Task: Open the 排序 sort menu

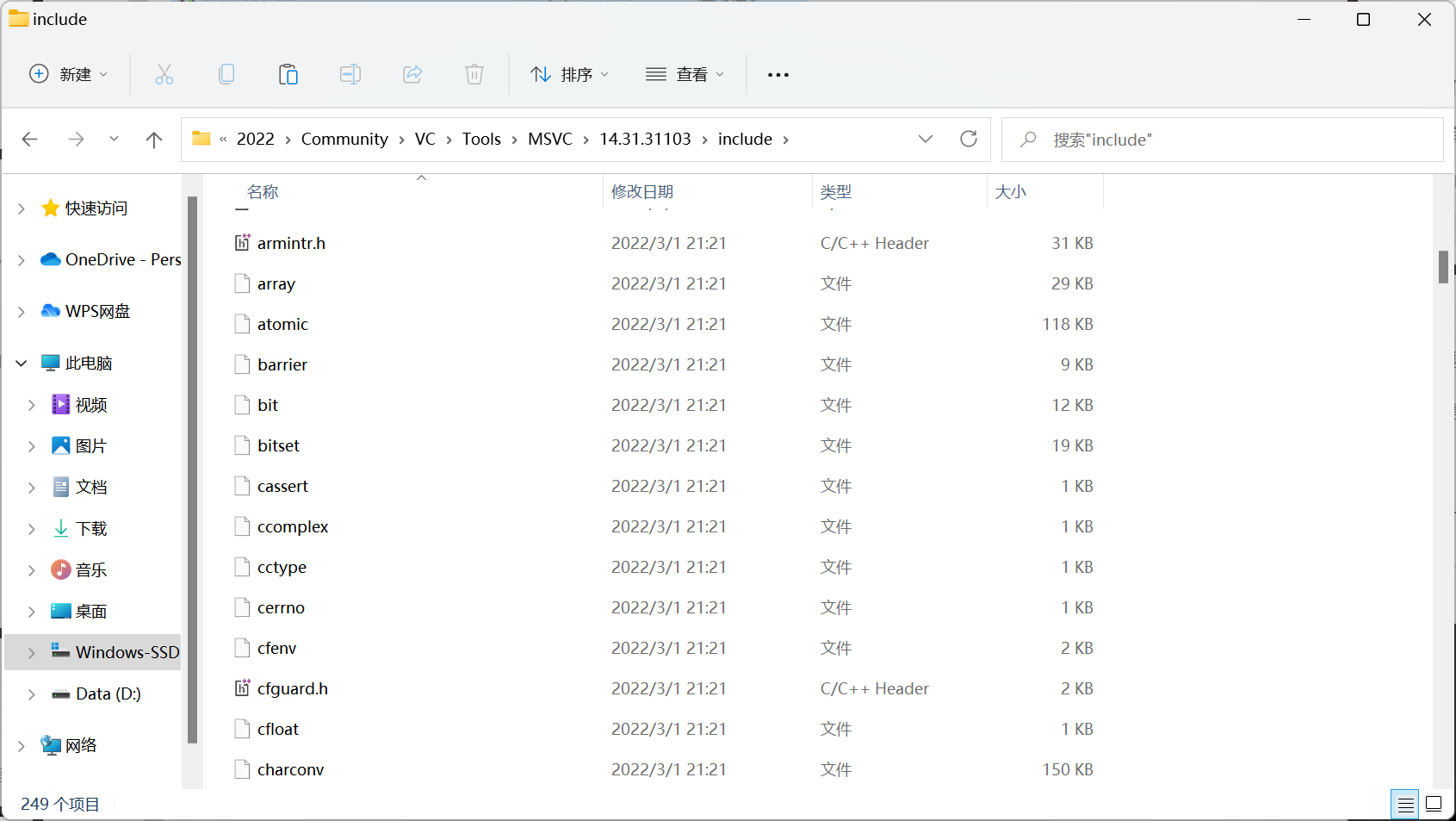Action: (570, 74)
